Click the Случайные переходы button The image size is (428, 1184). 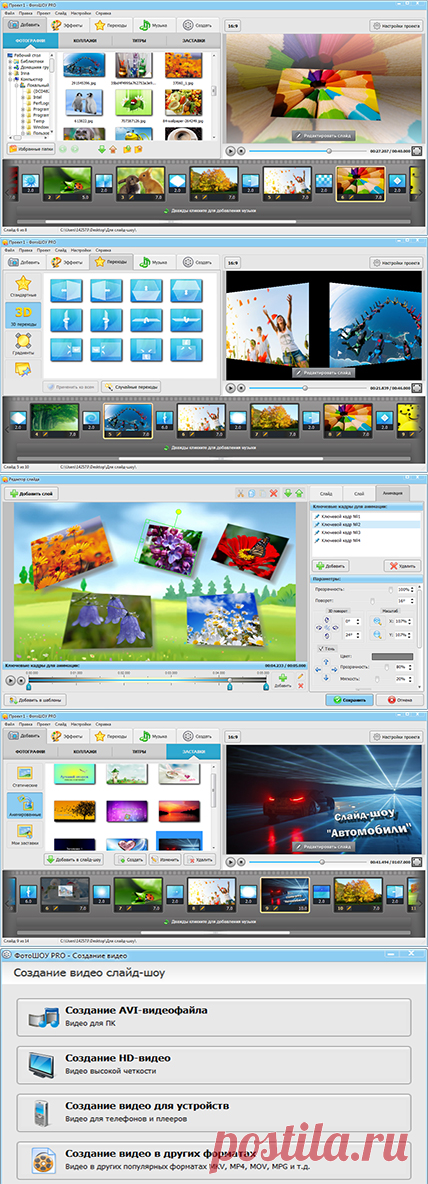tap(131, 386)
